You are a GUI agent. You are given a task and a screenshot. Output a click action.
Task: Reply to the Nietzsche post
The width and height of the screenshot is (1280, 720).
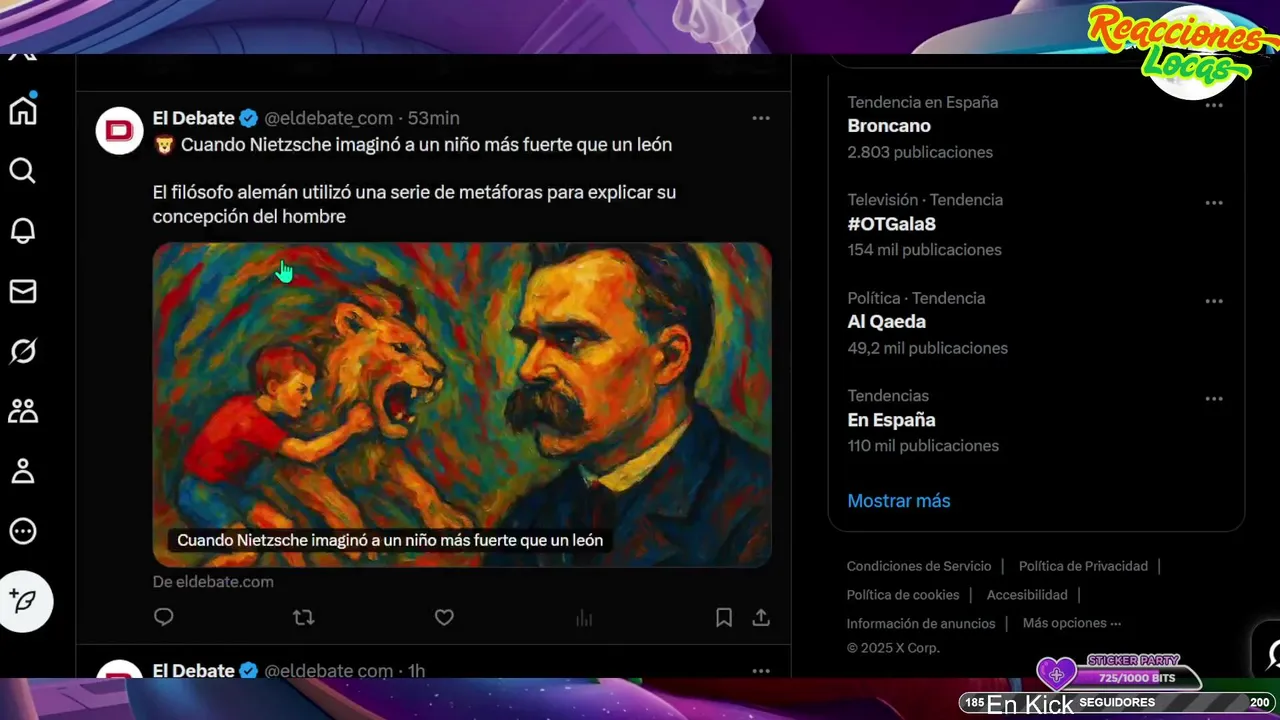(164, 618)
